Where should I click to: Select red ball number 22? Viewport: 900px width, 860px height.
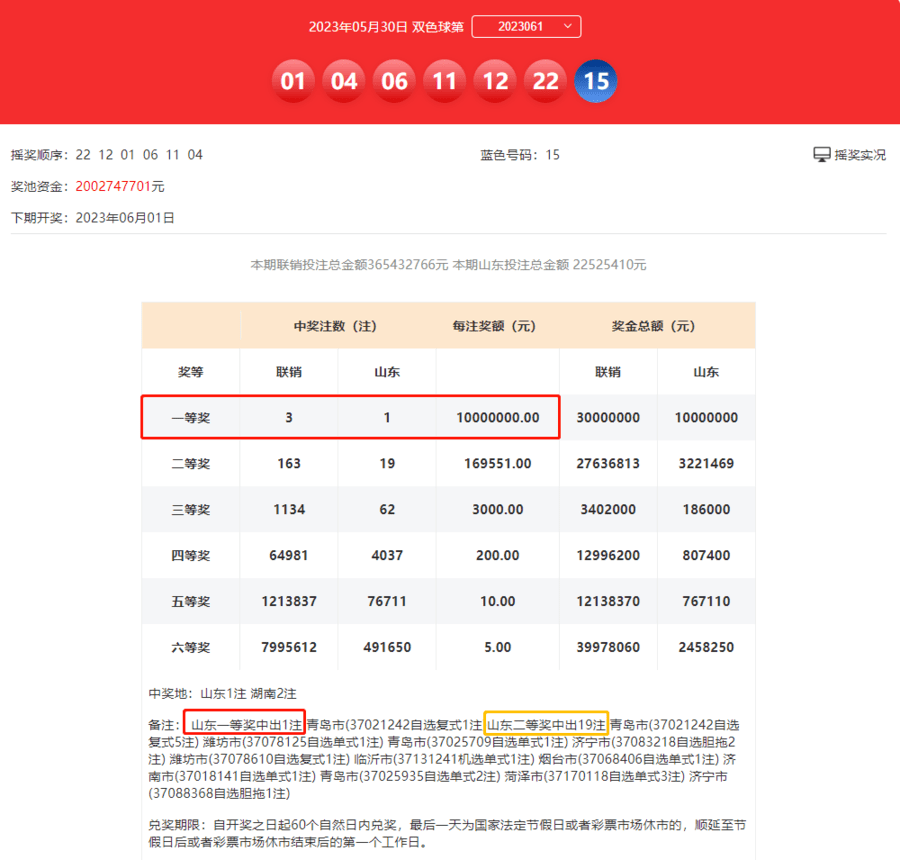click(x=545, y=81)
